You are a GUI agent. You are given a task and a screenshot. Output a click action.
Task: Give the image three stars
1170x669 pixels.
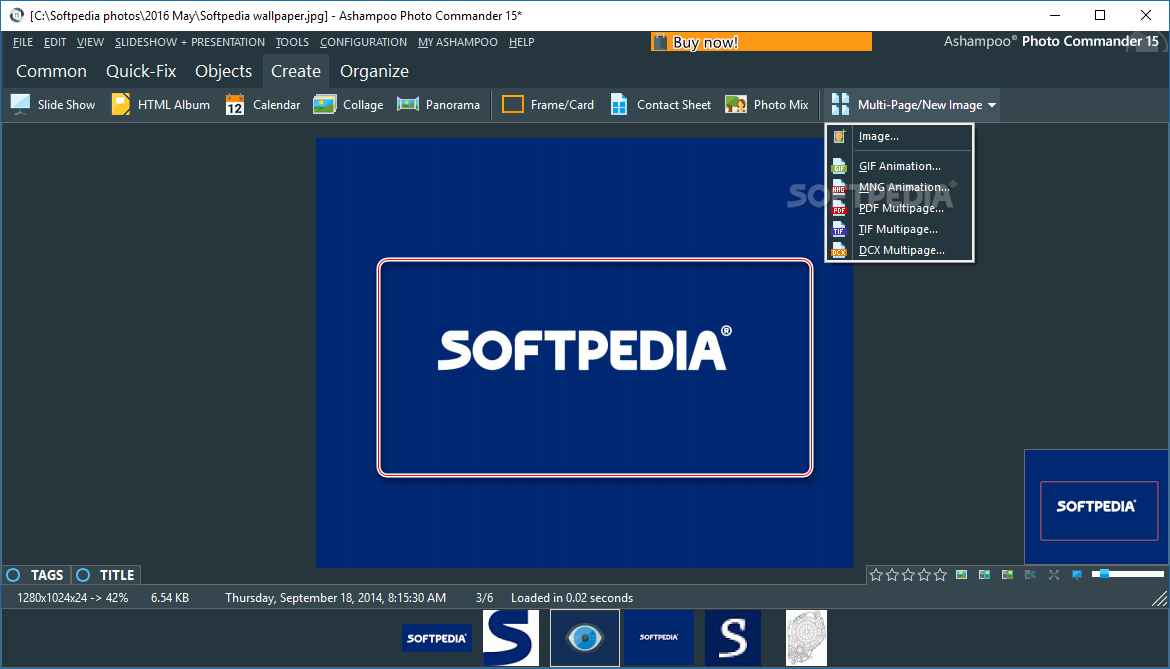[908, 574]
